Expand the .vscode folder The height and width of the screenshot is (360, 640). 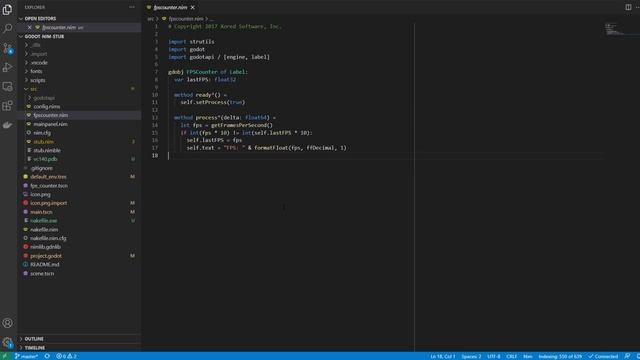(39, 62)
